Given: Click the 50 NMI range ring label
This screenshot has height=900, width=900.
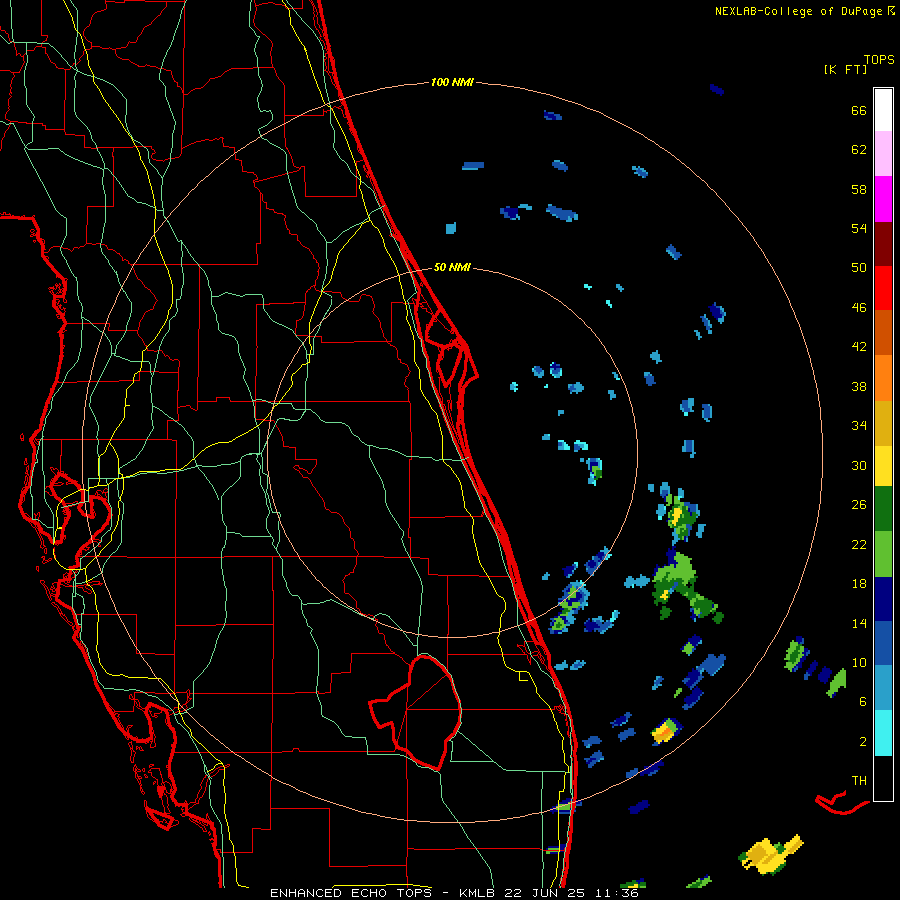Looking at the screenshot, I should click(452, 267).
